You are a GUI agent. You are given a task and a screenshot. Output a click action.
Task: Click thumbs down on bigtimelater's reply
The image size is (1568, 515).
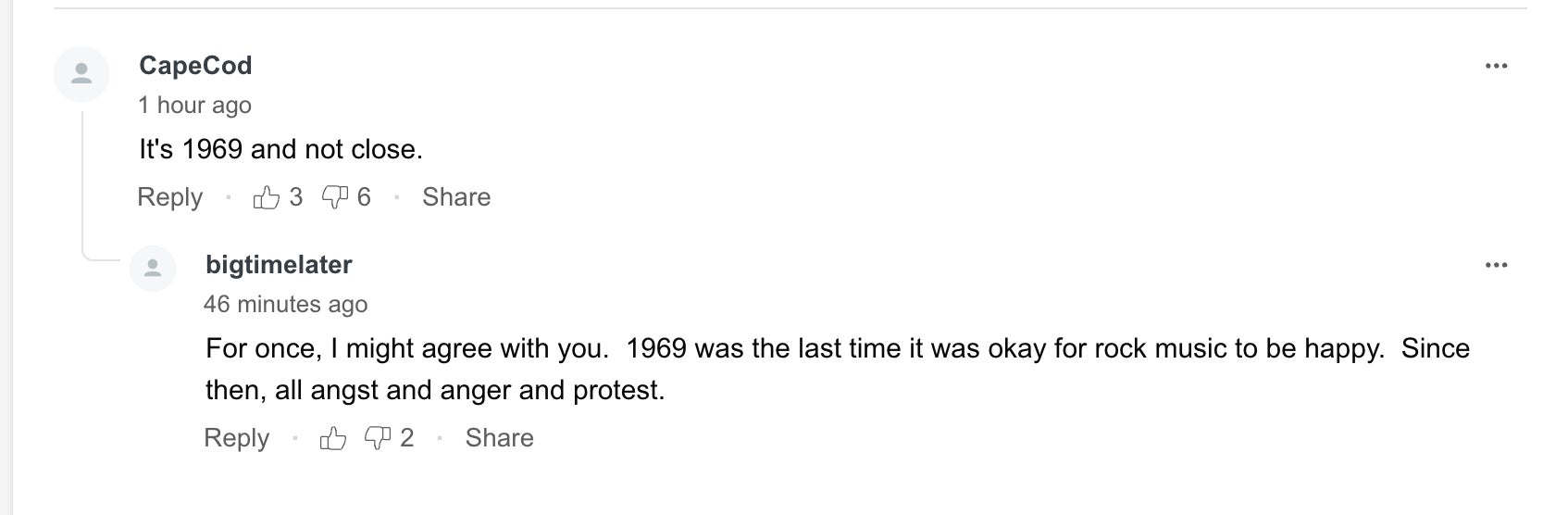tap(378, 438)
